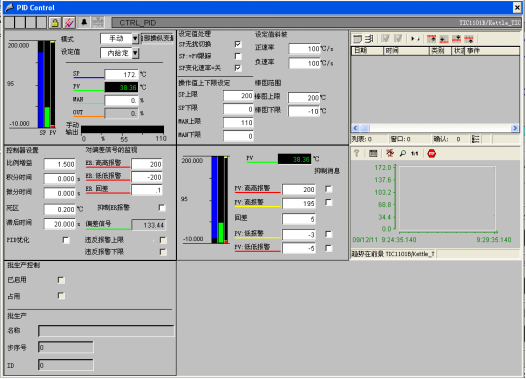Click the batch 名称 text field

point(106,331)
